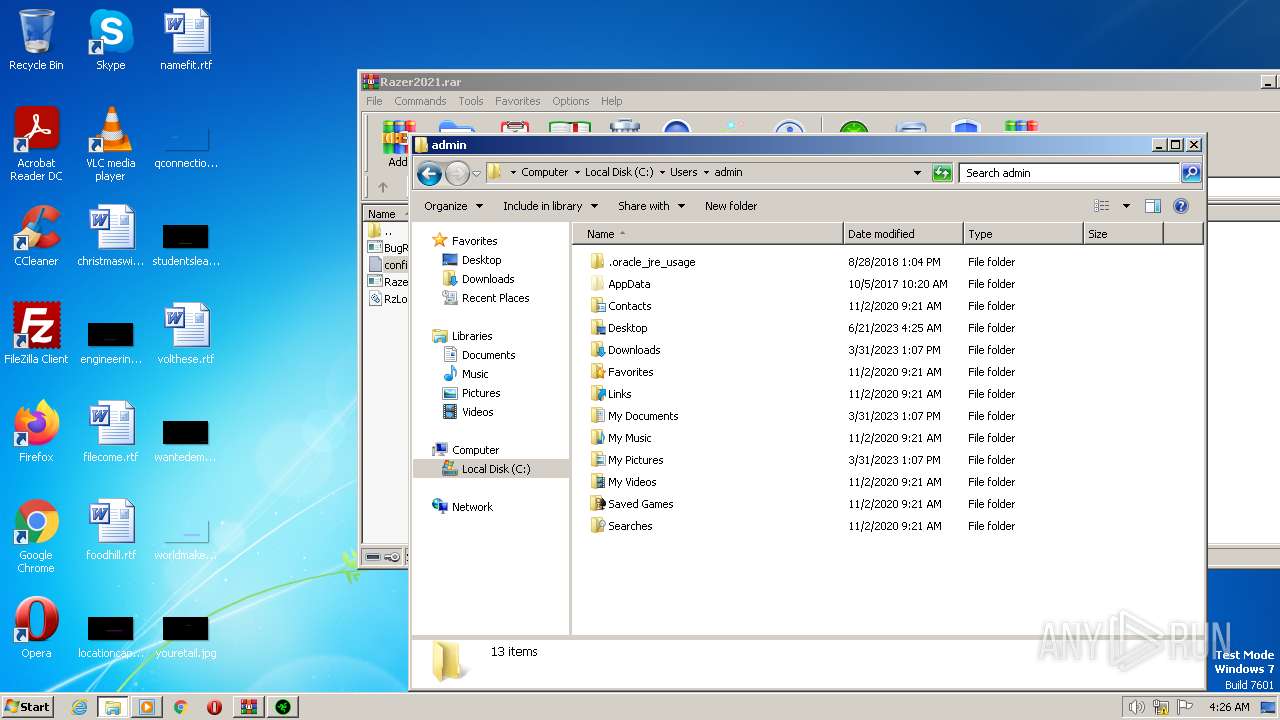This screenshot has width=1280, height=720.
Task: Open volume control in system tray
Action: tap(1136, 707)
